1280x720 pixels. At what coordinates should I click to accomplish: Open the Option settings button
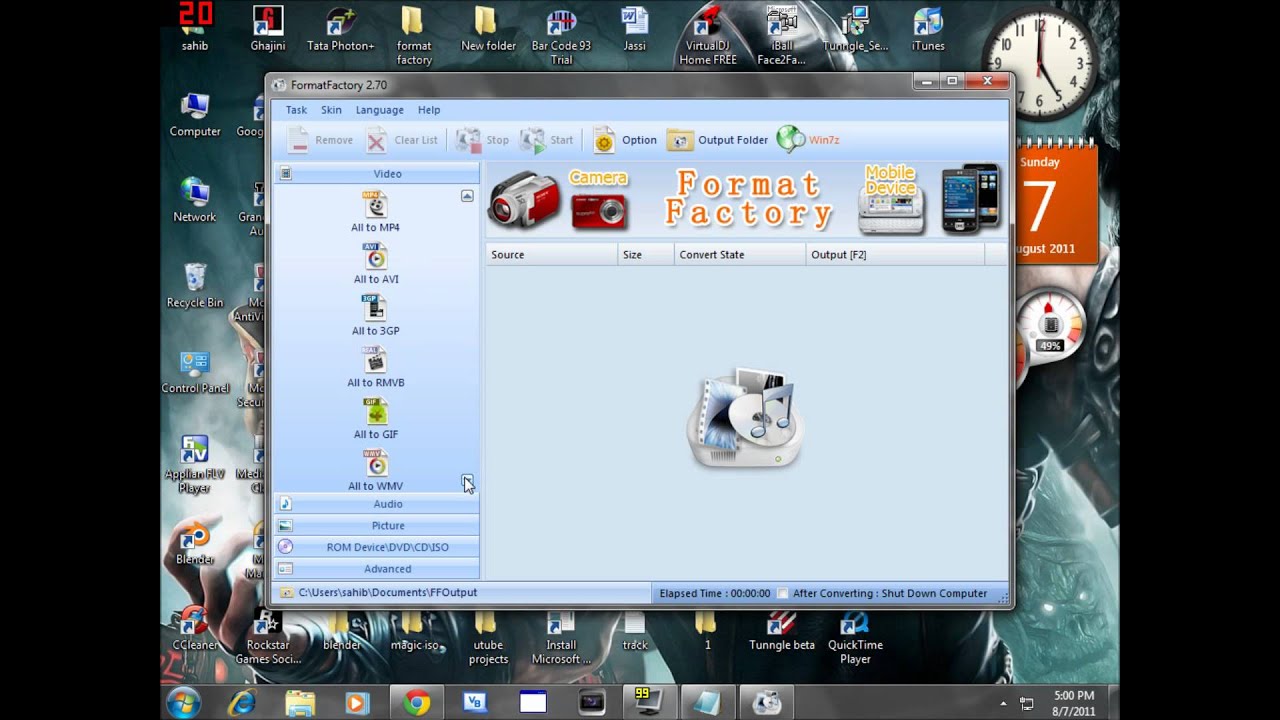click(625, 140)
